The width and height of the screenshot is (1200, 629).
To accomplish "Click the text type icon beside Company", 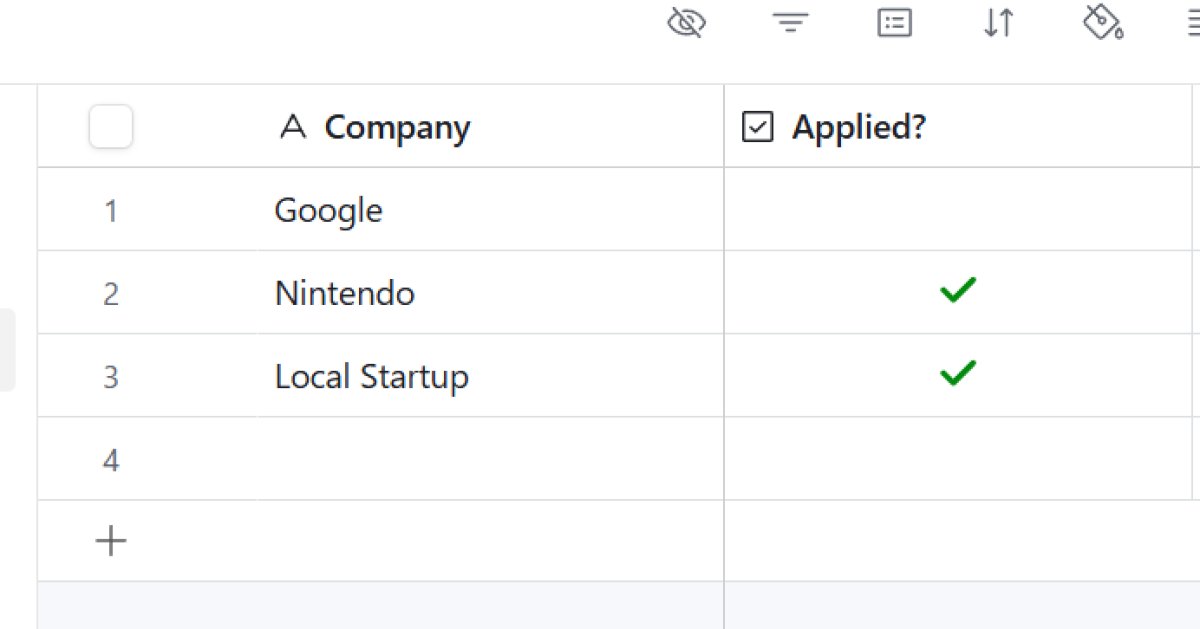I will (292, 127).
